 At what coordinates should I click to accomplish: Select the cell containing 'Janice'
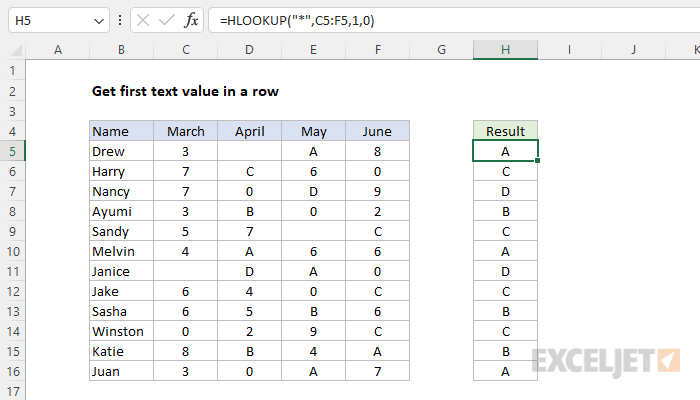click(x=121, y=271)
